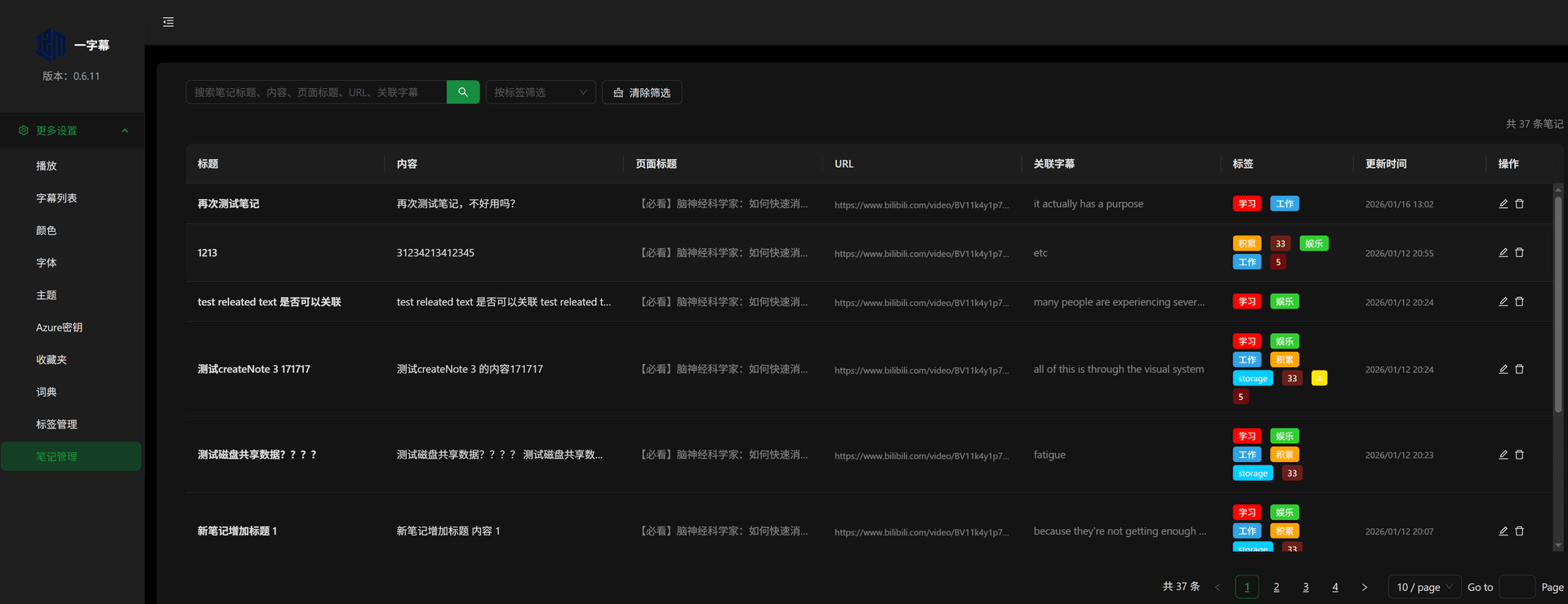Image resolution: width=1568 pixels, height=604 pixels.
Task: Click the yellow 4 tag in 测试createNote row
Action: [x=1319, y=378]
